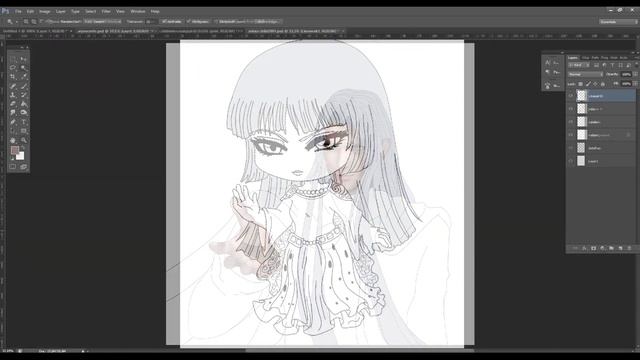Swap foreground and background colors
This screenshot has width=640, height=360.
pos(23,148)
